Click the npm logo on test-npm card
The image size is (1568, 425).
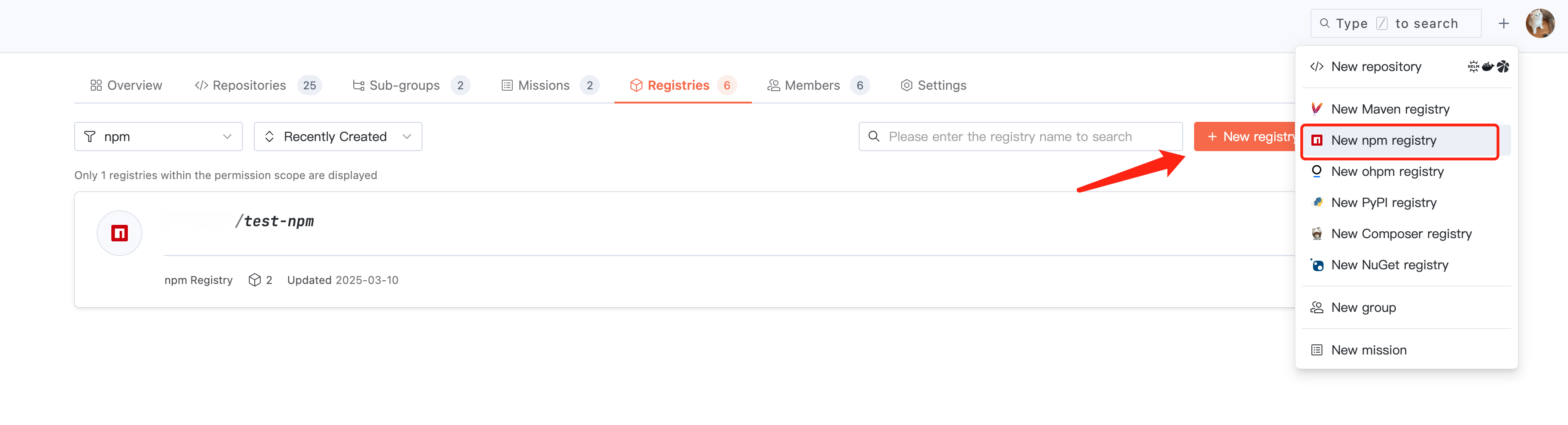click(119, 233)
